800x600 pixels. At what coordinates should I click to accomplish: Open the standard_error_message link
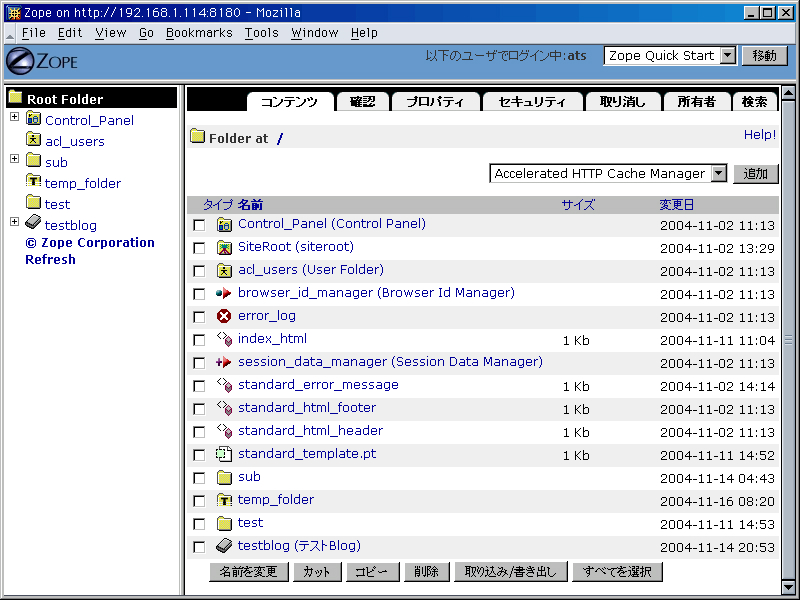pos(318,385)
